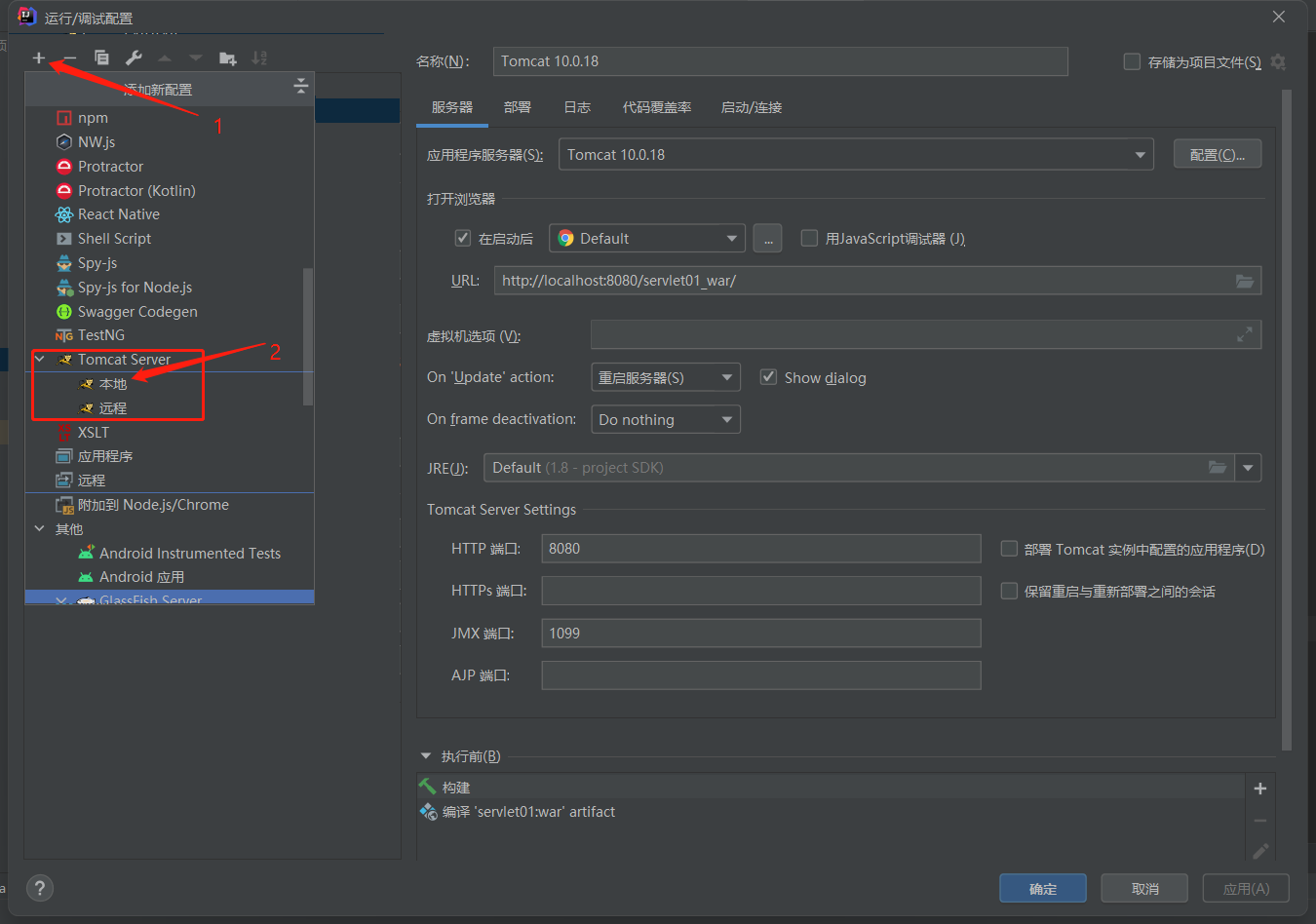
Task: Open the JRE dropdown arrow
Action: pyautogui.click(x=1249, y=468)
